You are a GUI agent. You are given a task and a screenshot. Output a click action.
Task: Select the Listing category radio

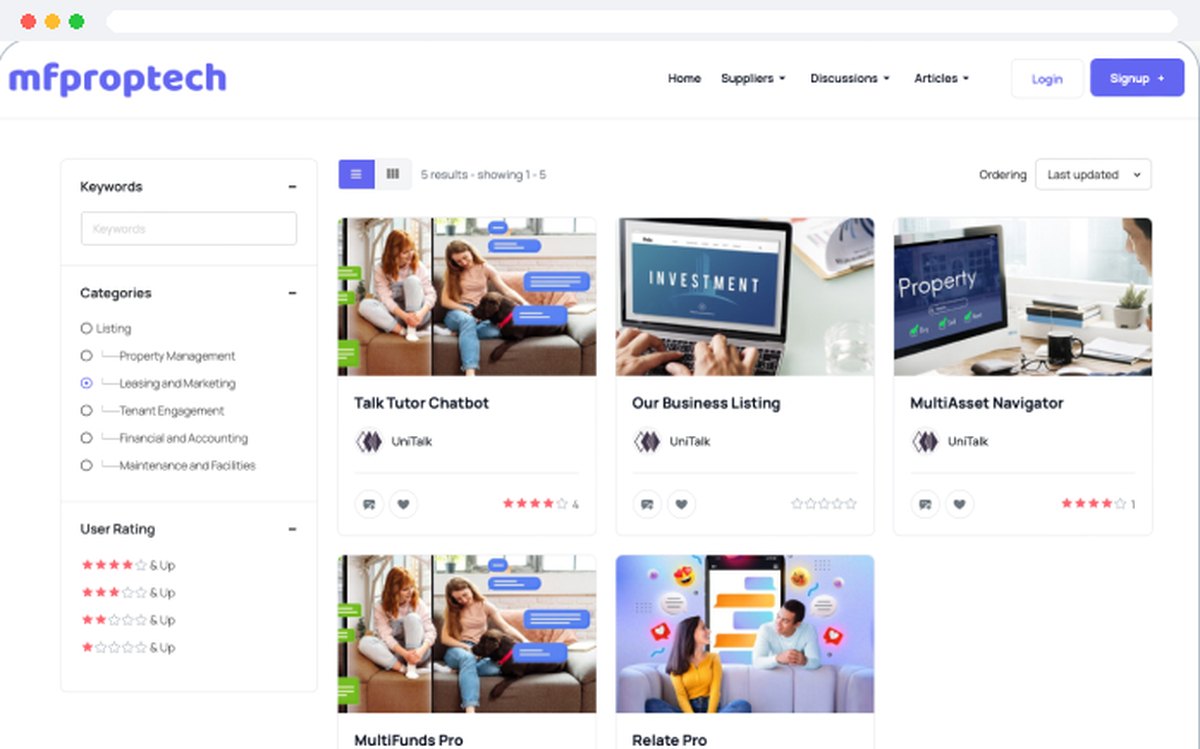(86, 328)
